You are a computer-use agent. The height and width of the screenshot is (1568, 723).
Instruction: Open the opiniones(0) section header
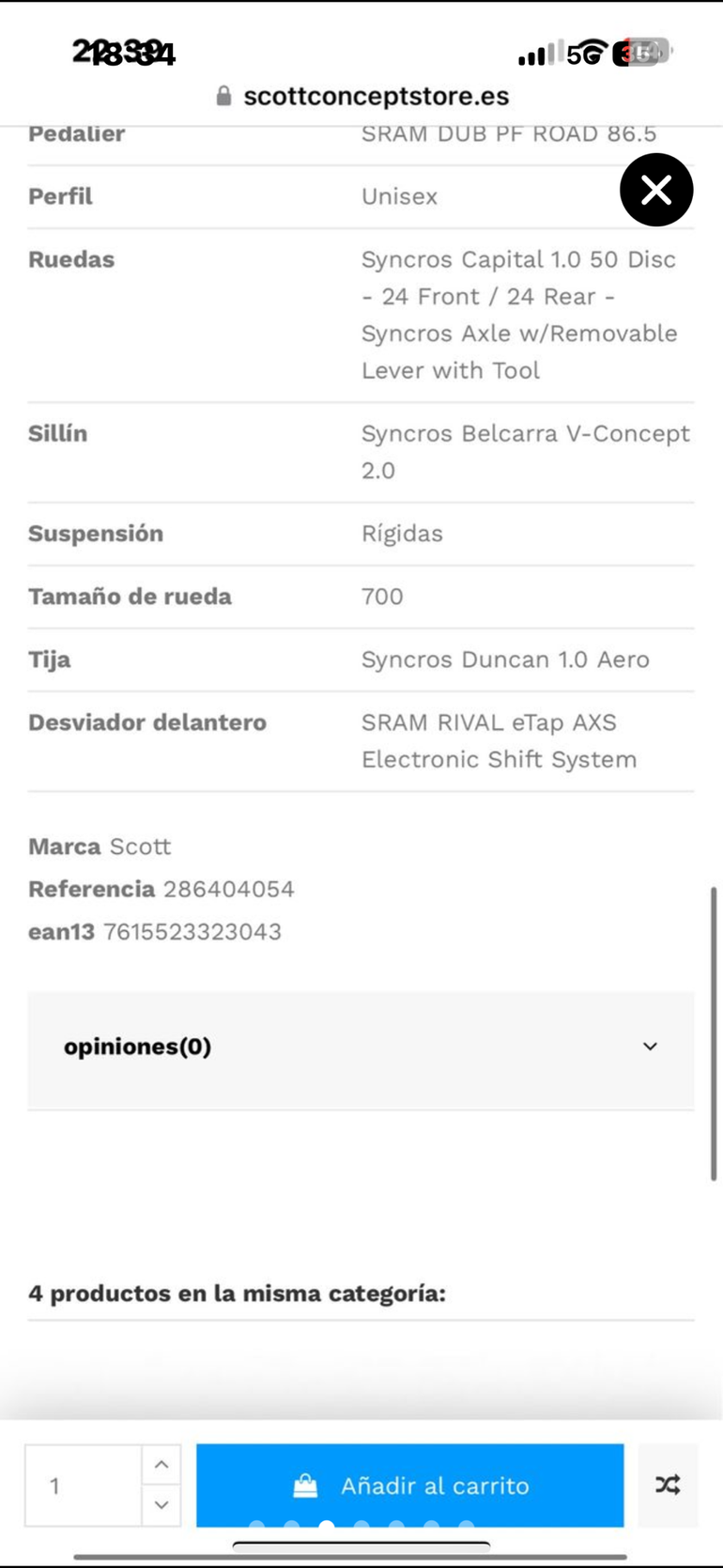[138, 1047]
